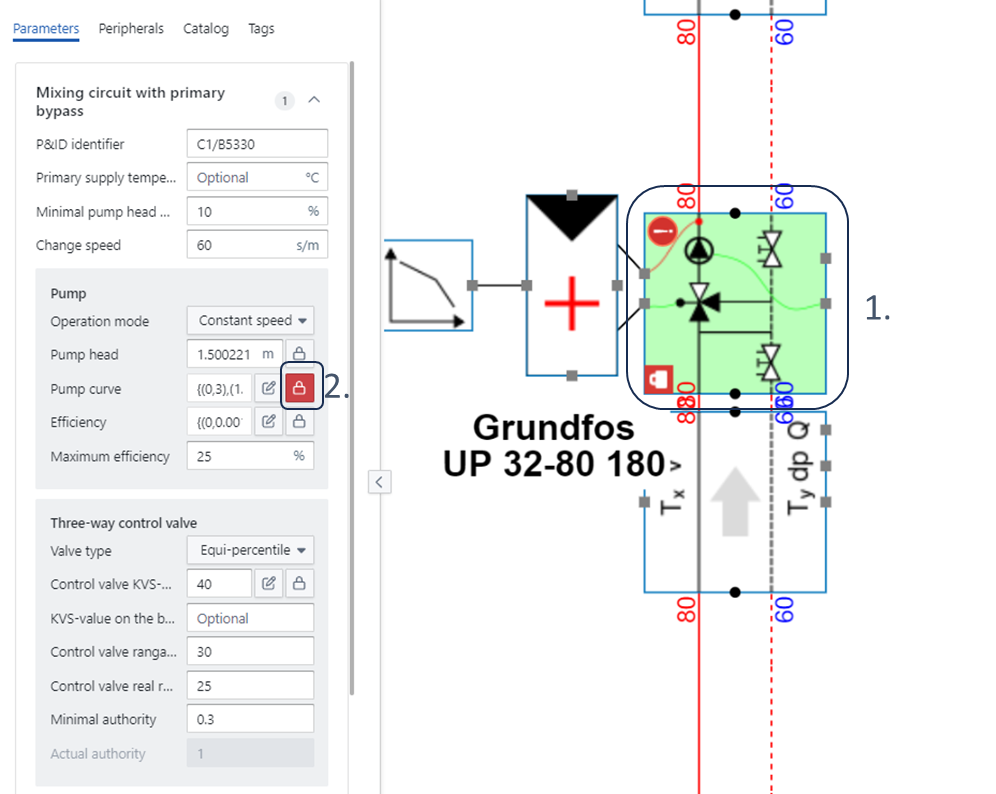This screenshot has width=996, height=794.
Task: Click the P&ID identifier field
Action: pos(256,144)
